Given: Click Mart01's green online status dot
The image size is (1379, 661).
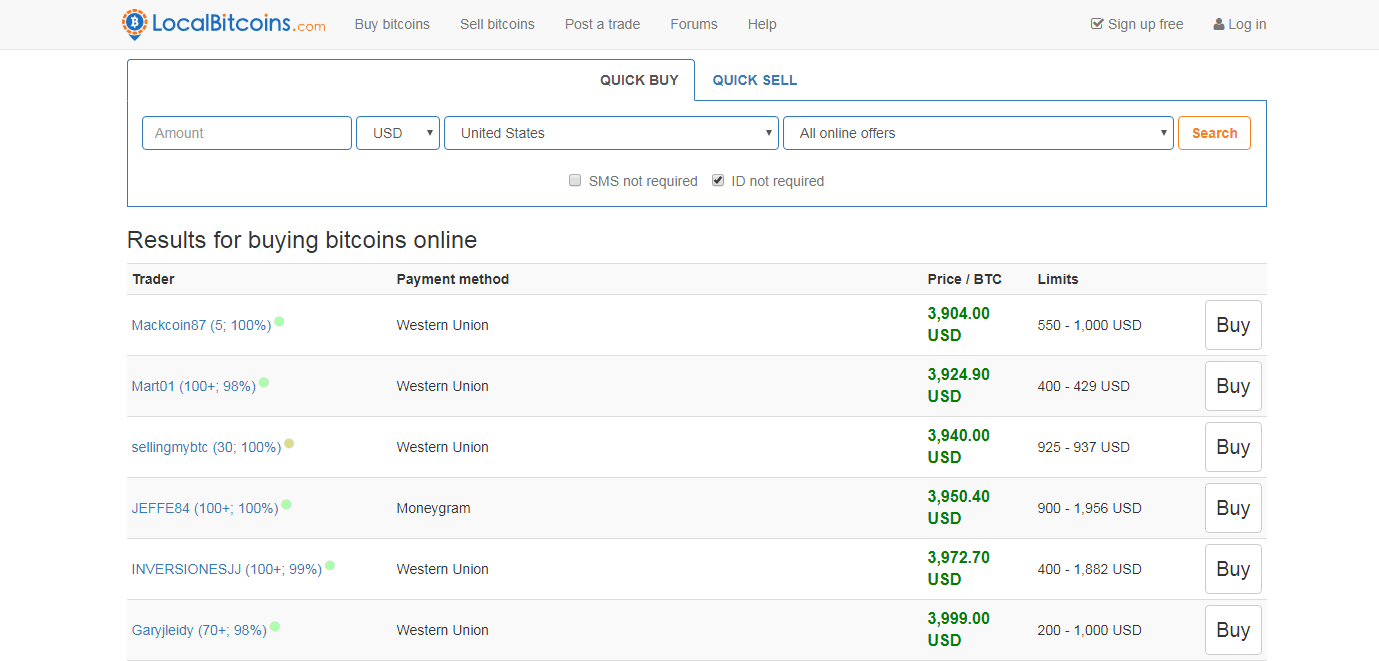Looking at the screenshot, I should coord(264,382).
